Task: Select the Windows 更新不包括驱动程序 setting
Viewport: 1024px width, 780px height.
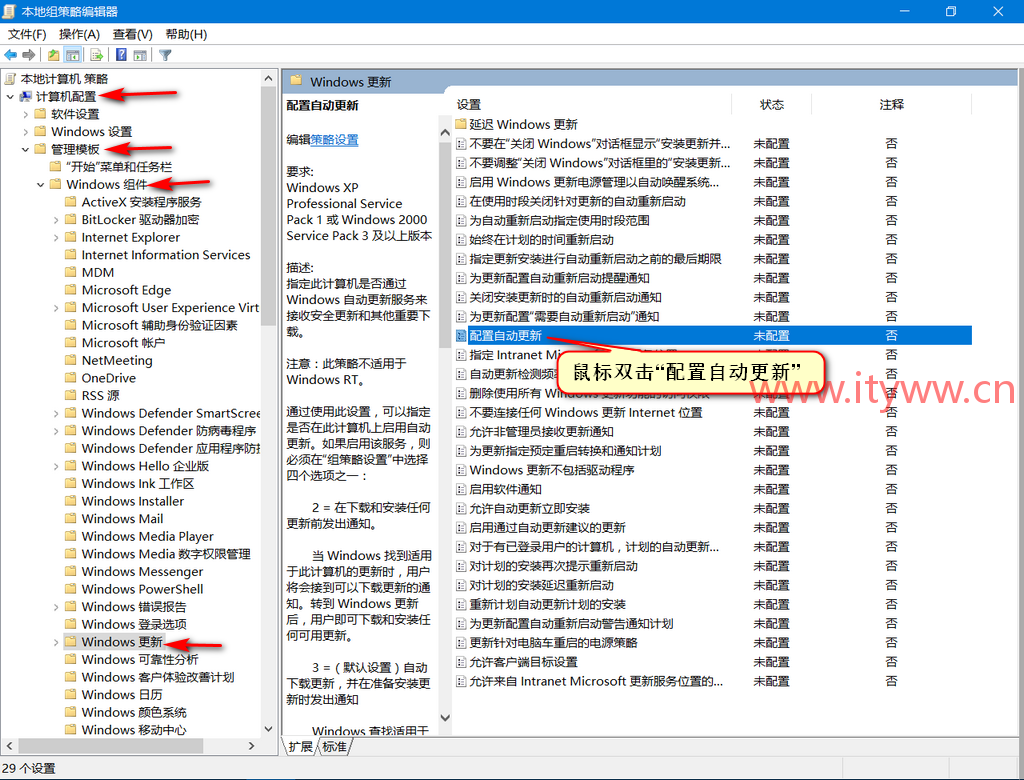Action: tap(552, 470)
